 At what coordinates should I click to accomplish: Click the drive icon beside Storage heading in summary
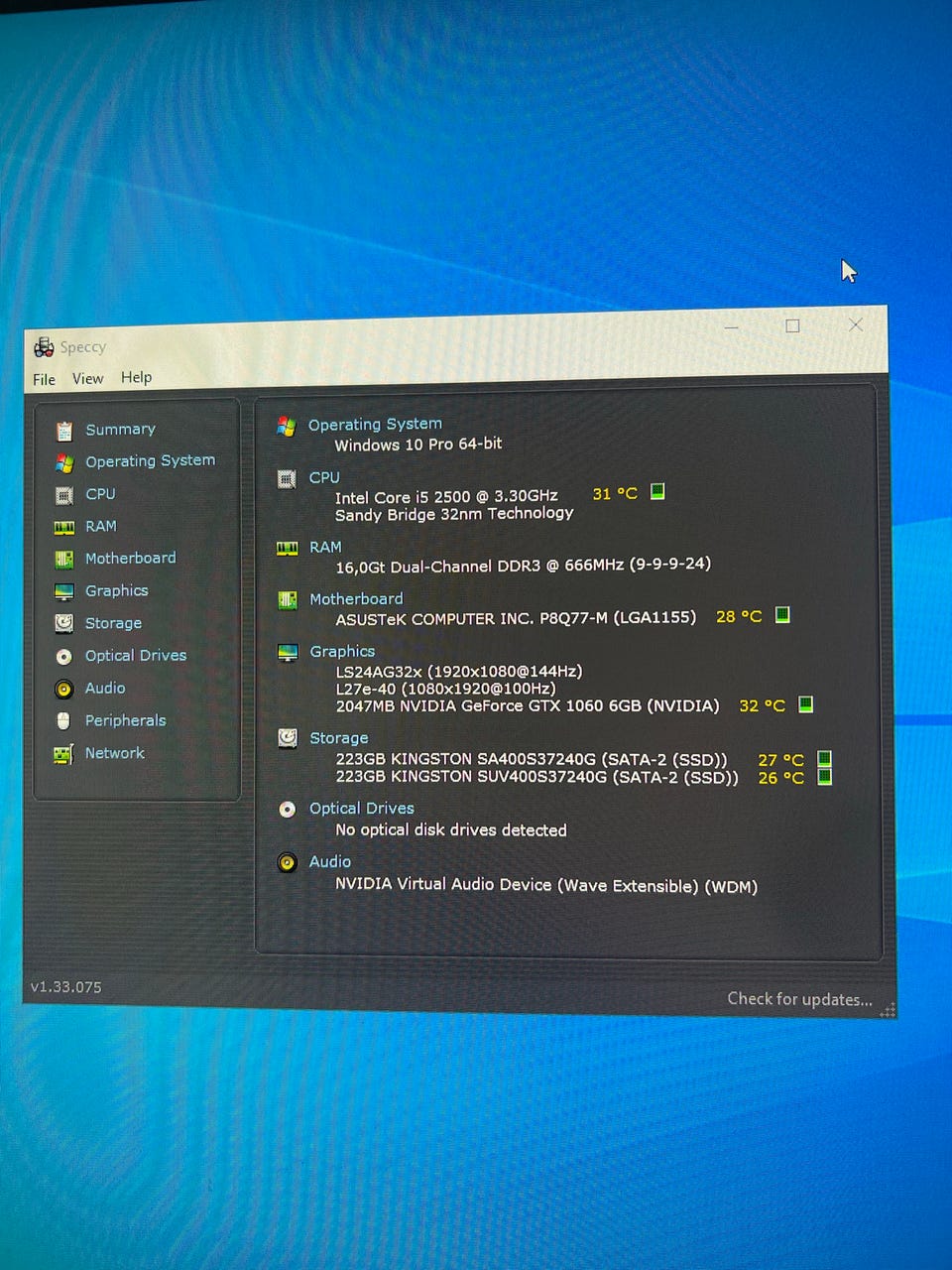pos(288,738)
